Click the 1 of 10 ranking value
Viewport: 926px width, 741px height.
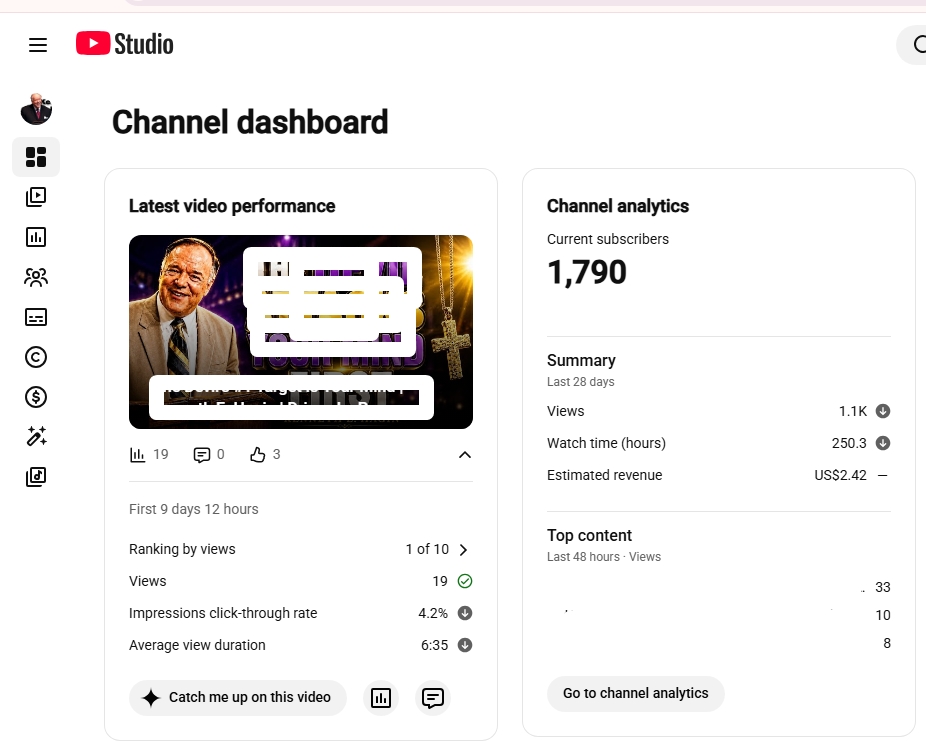point(427,549)
